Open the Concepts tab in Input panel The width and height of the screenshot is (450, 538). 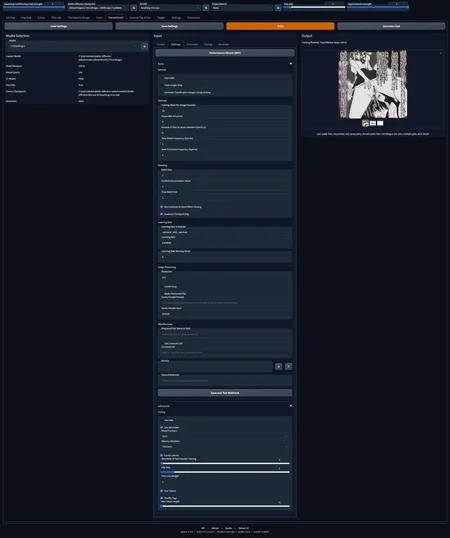192,44
